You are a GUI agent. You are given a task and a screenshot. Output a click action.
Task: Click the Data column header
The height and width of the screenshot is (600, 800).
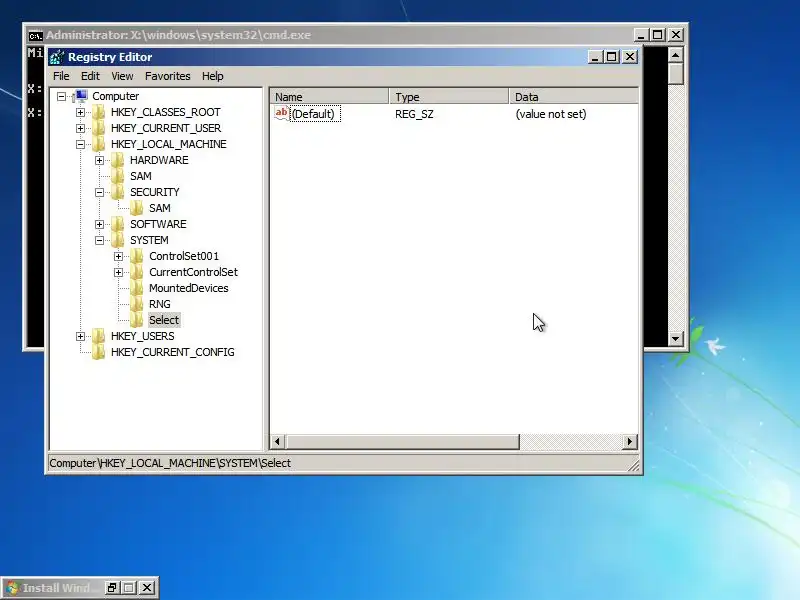click(573, 96)
